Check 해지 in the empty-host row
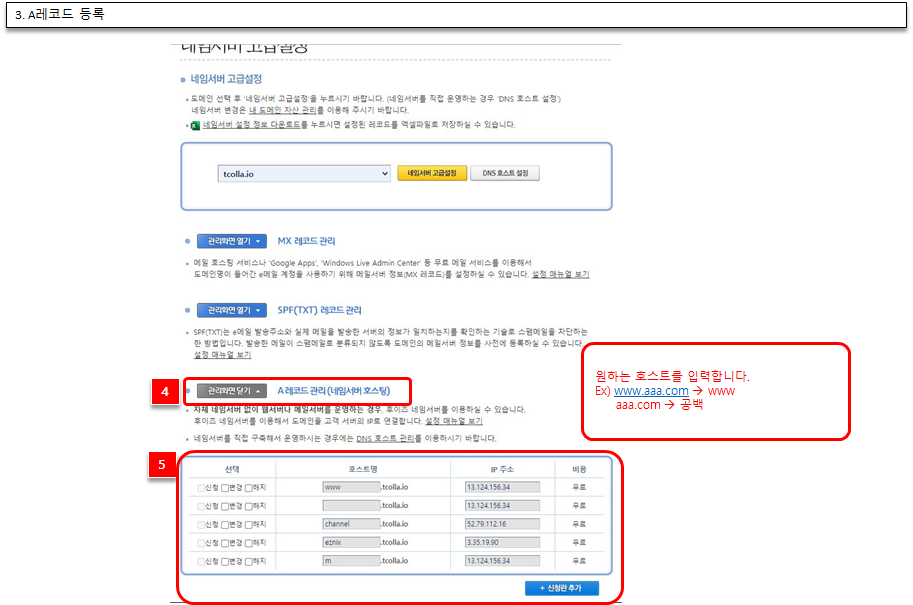This screenshot has height=605, width=913. click(249, 507)
